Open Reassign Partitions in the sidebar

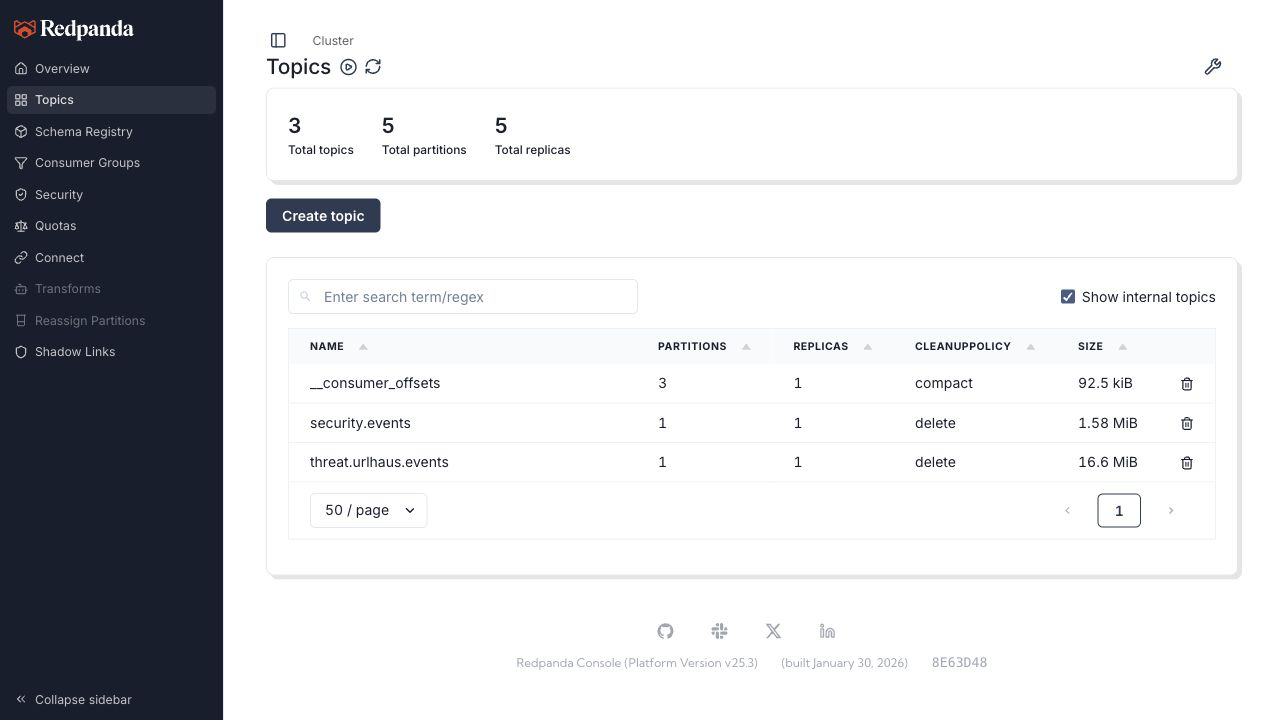(111, 320)
